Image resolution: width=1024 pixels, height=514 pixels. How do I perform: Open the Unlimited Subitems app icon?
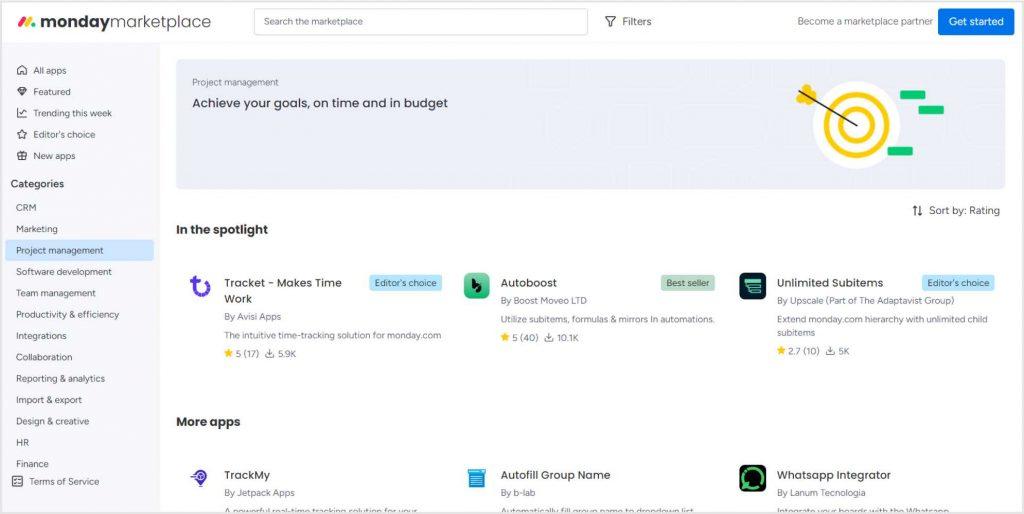pos(752,286)
